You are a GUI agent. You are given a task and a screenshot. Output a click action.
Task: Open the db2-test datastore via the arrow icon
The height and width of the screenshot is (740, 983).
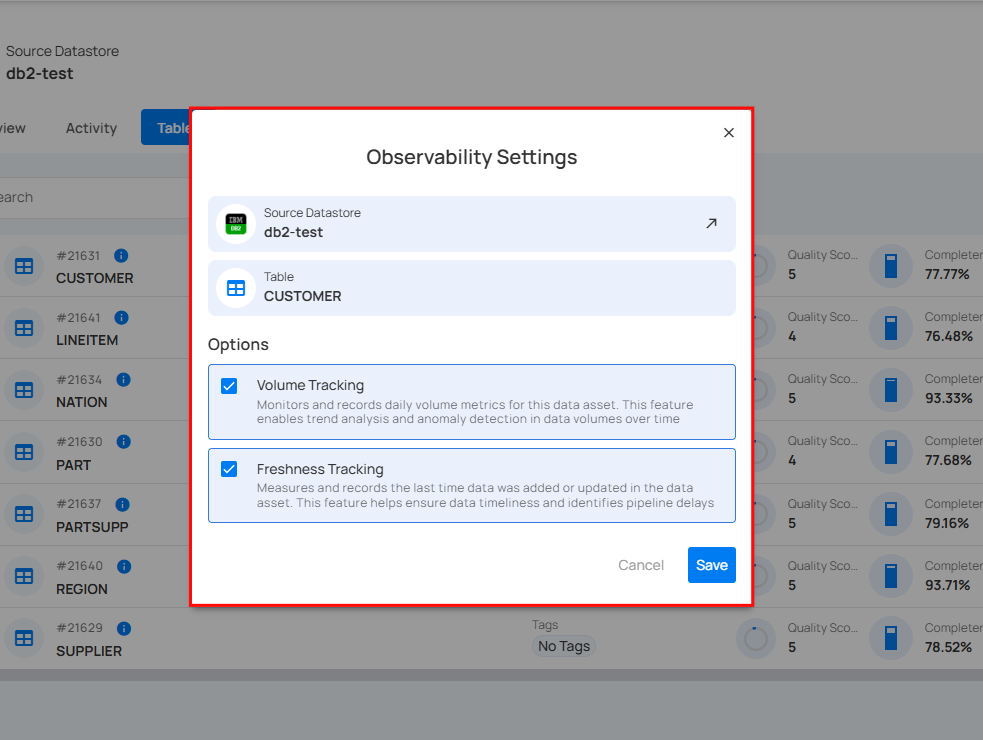(x=712, y=224)
